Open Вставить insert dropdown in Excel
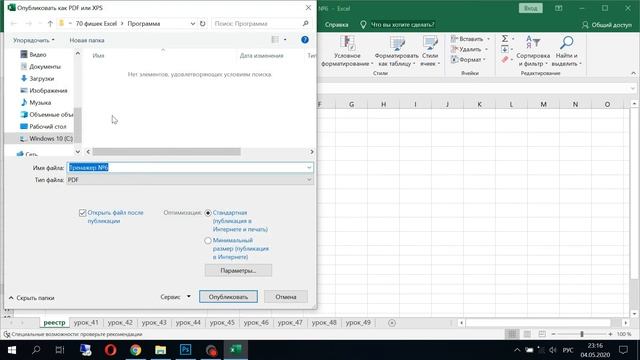Image resolution: width=640 pixels, height=360 pixels. coord(470,39)
